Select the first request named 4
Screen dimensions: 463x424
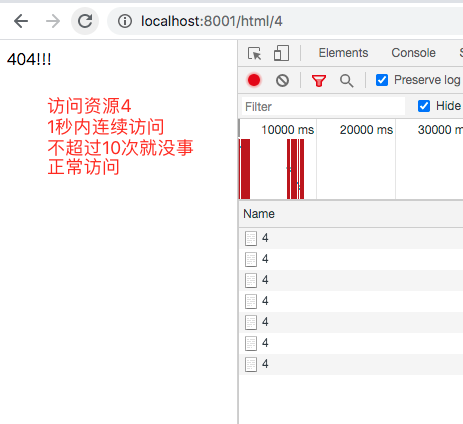[x=351, y=238]
